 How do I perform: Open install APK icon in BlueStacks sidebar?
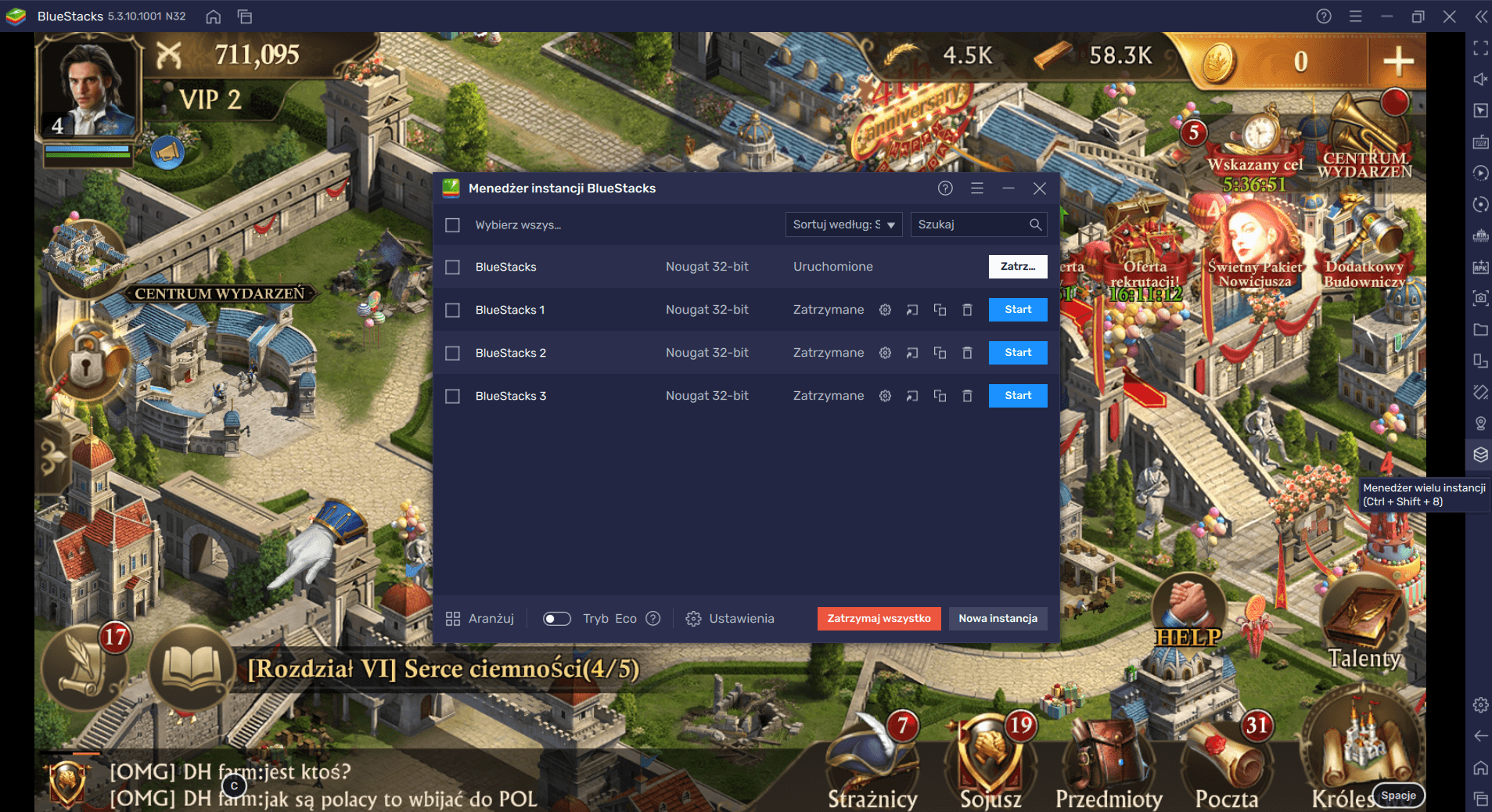(1480, 267)
